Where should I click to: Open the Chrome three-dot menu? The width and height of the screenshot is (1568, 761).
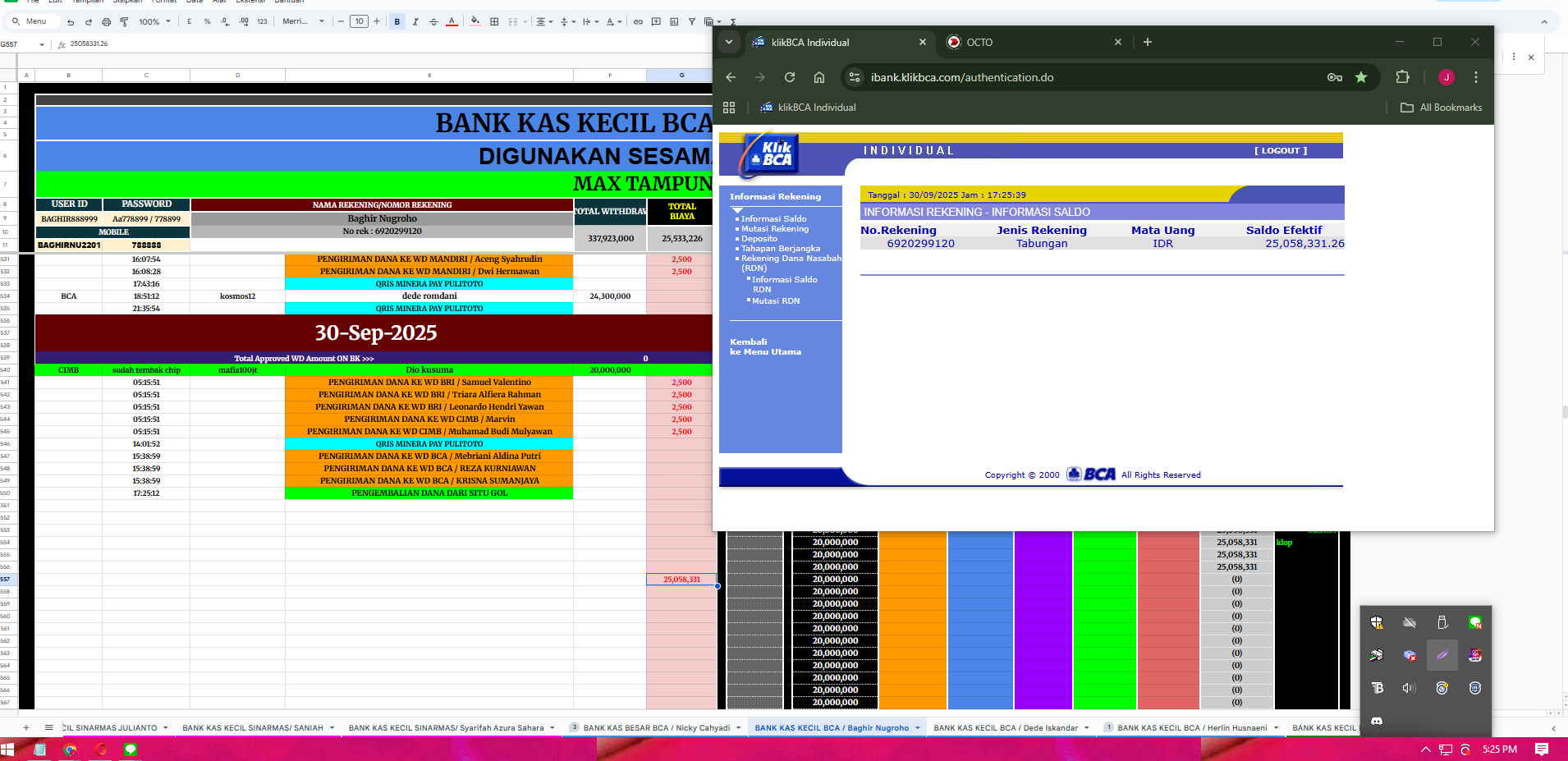(1476, 77)
